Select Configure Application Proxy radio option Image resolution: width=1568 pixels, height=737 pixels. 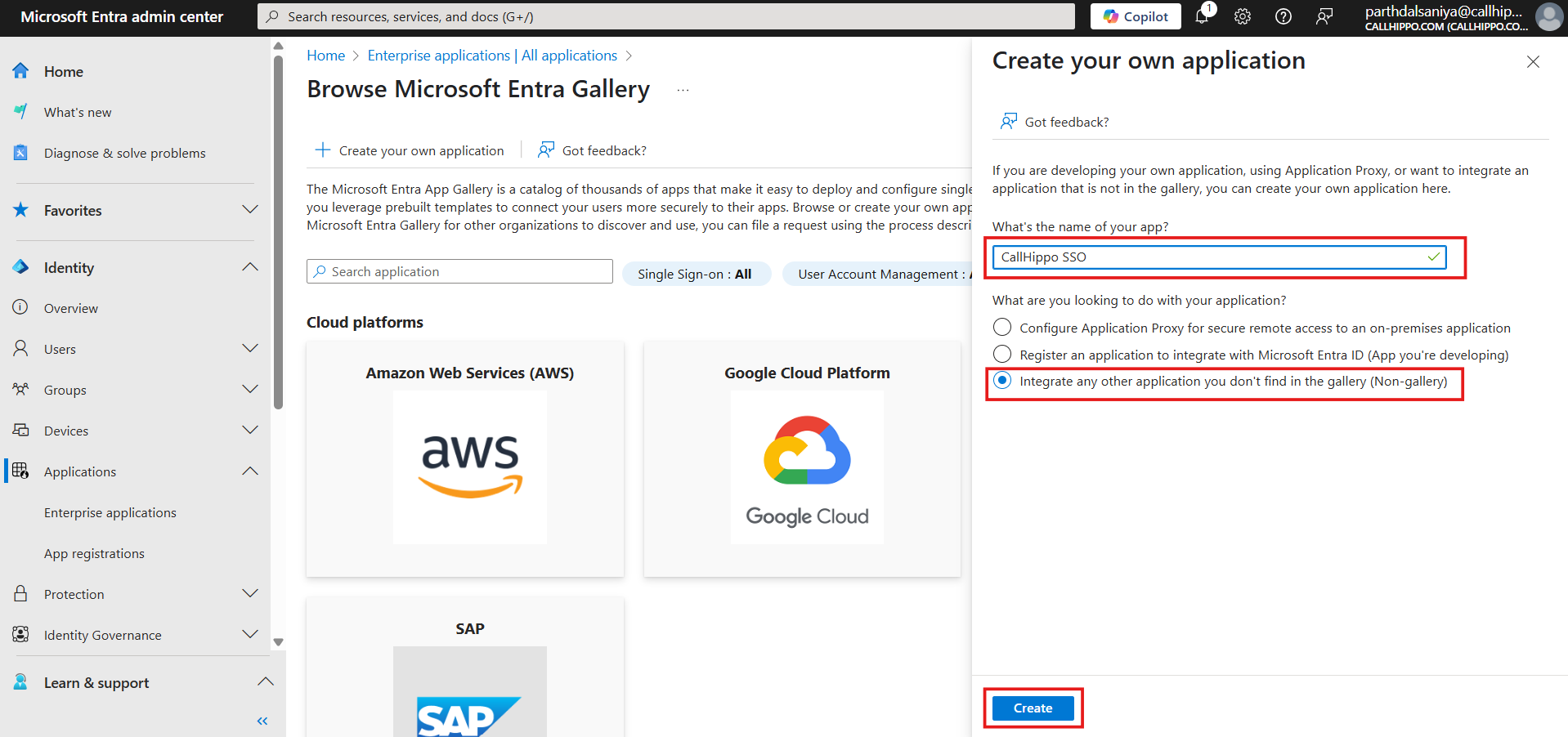(x=1002, y=328)
